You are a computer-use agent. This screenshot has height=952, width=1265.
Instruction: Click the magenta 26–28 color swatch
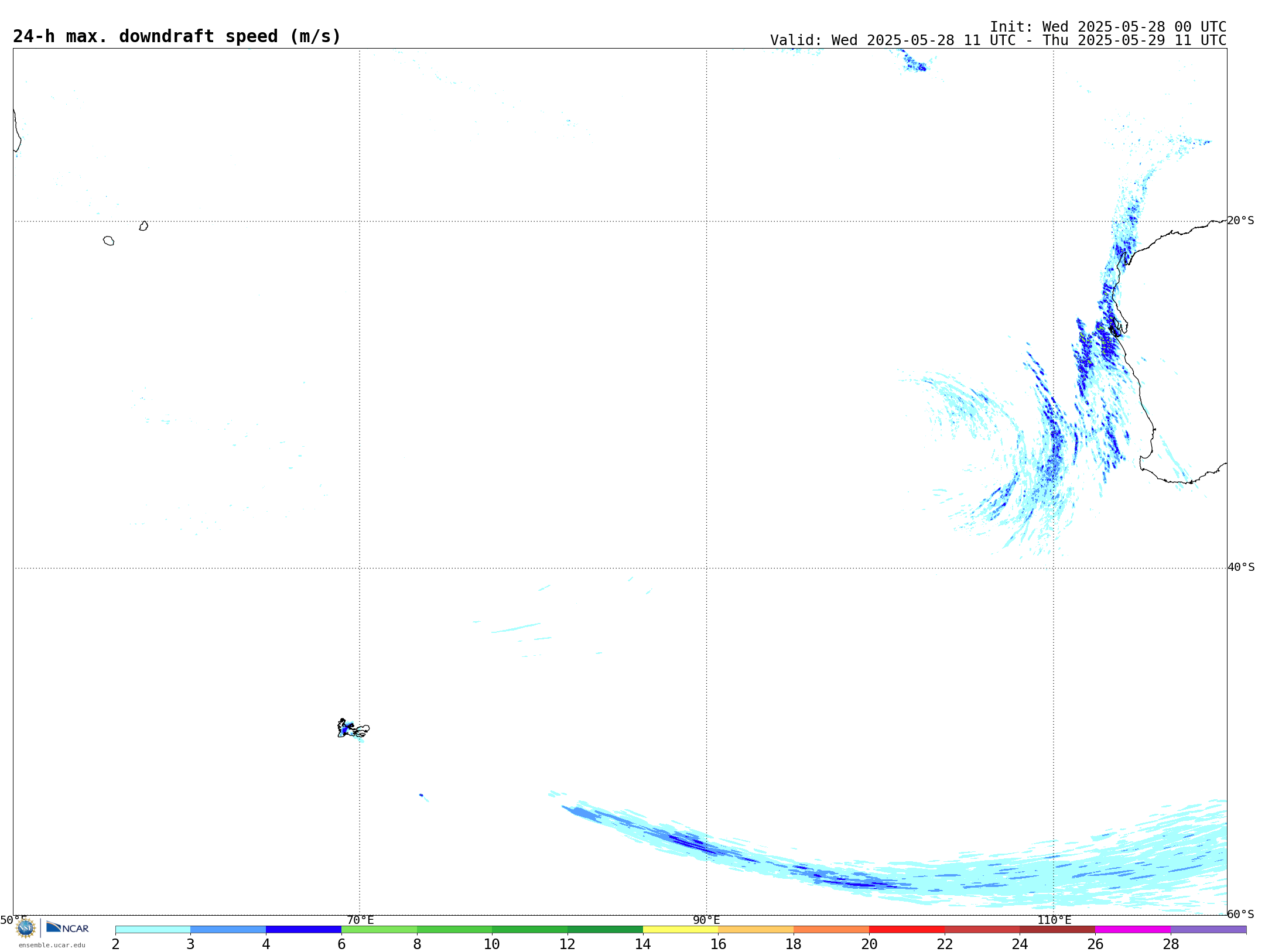(1133, 930)
